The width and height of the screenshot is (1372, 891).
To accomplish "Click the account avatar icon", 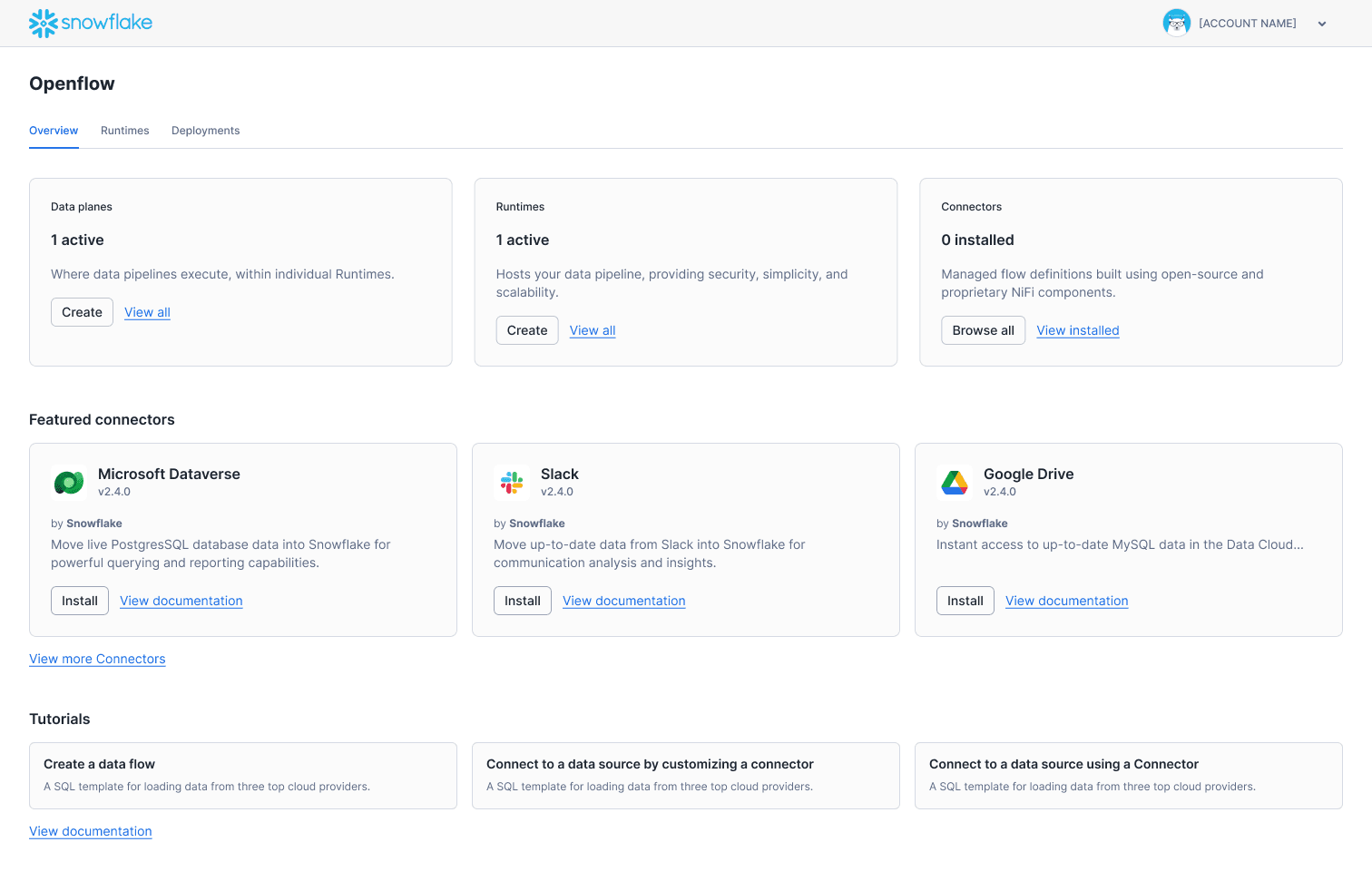I will pyautogui.click(x=1176, y=23).
